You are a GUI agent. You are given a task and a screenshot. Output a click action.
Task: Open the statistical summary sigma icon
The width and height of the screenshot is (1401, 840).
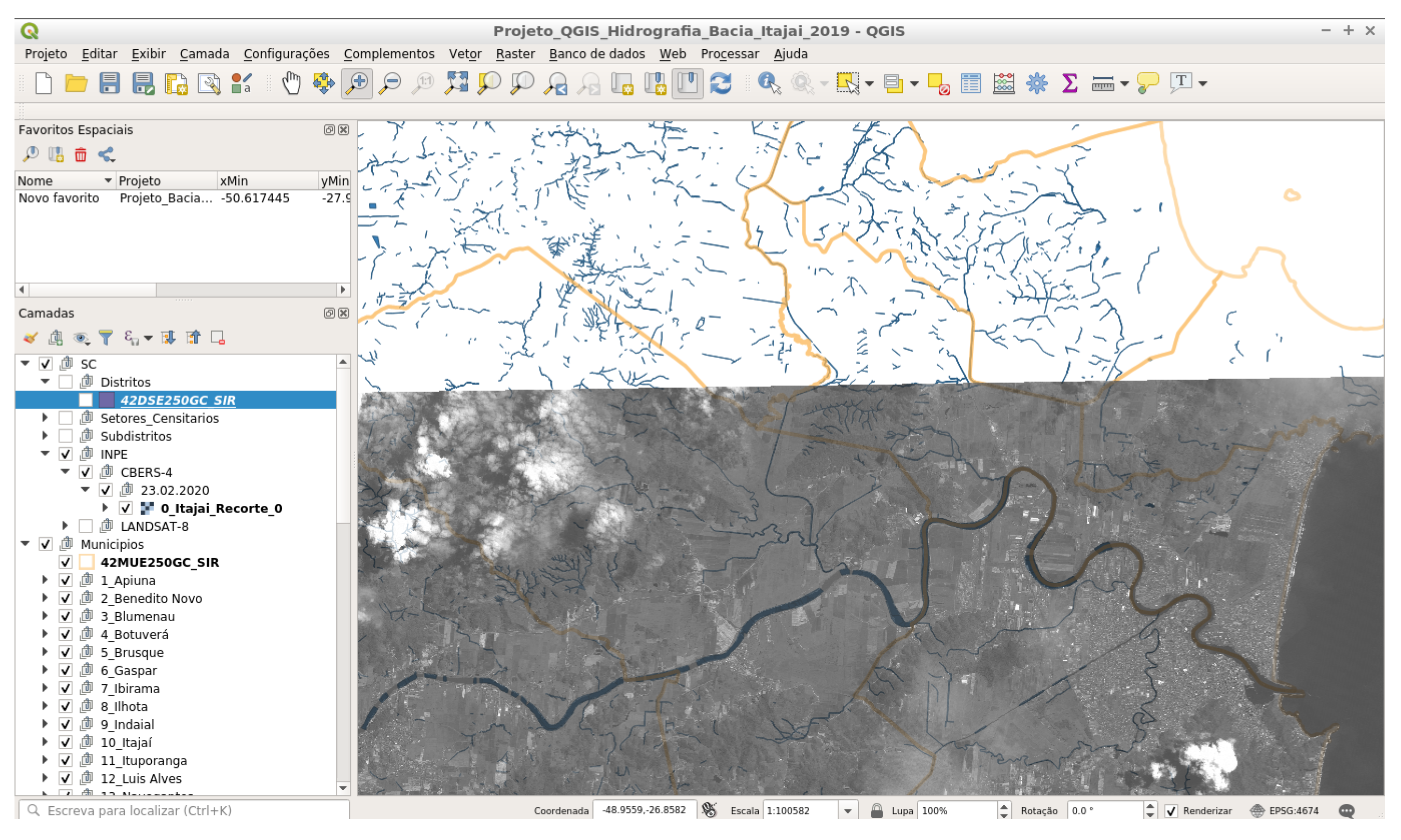pyautogui.click(x=1070, y=83)
